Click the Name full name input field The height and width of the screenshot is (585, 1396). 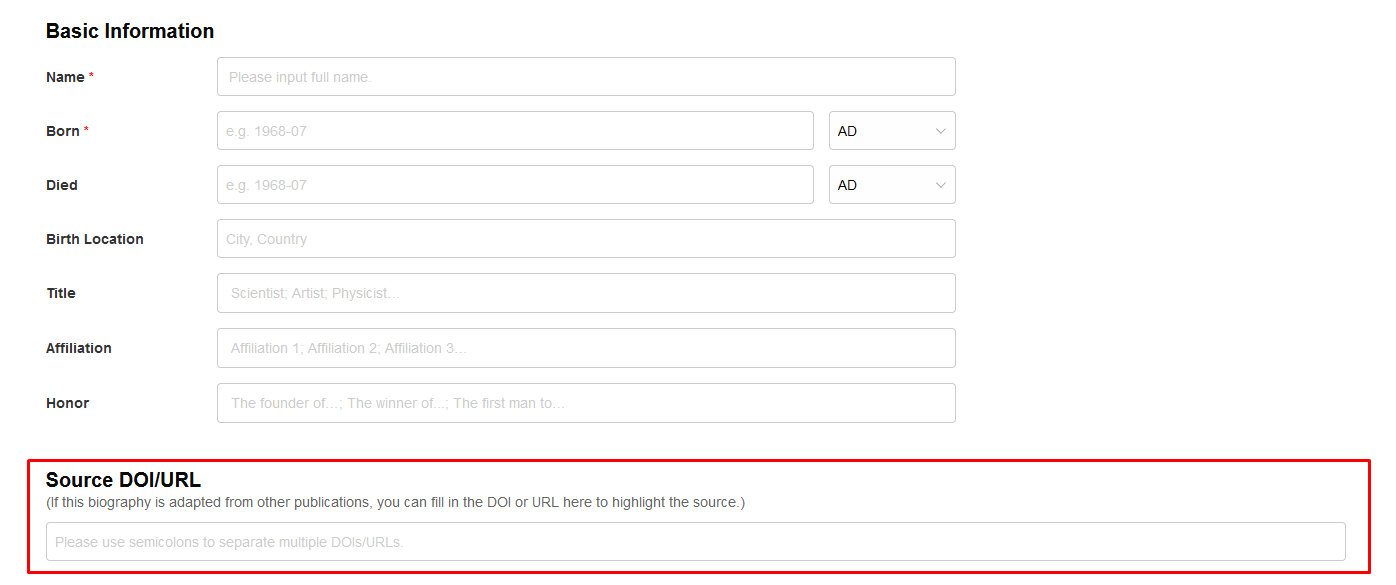[586, 77]
